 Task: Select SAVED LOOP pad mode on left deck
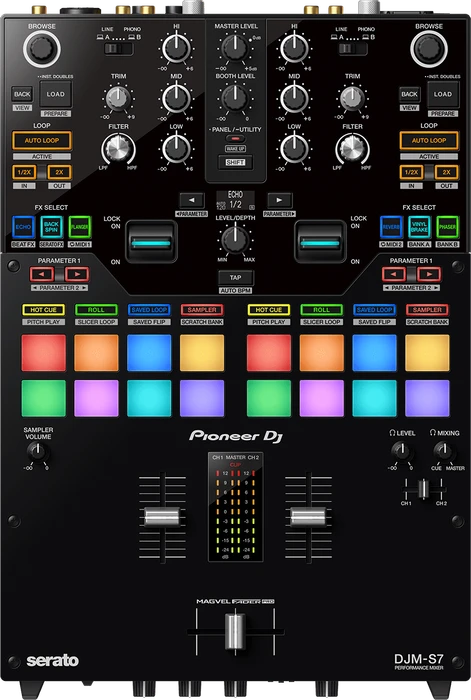coord(149,310)
